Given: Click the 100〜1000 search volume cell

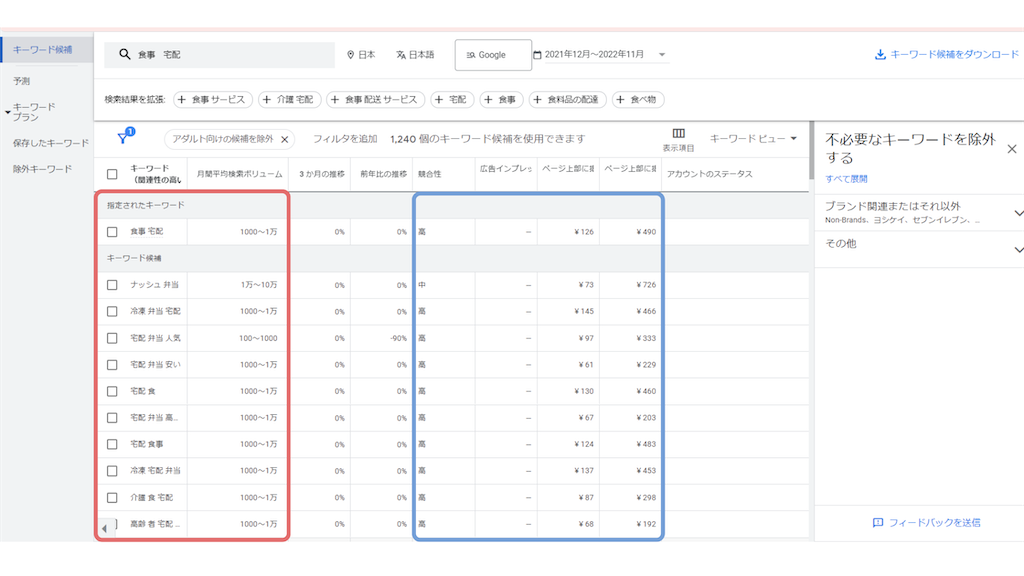Looking at the screenshot, I should click(x=258, y=338).
